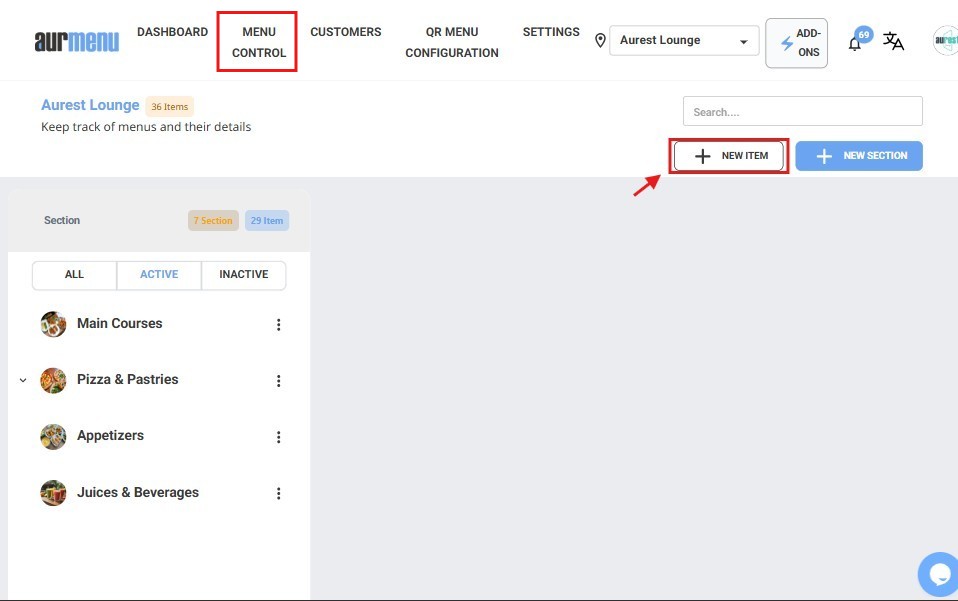The height and width of the screenshot is (601, 958).
Task: Click the NEW SECTION button
Action: coord(859,156)
